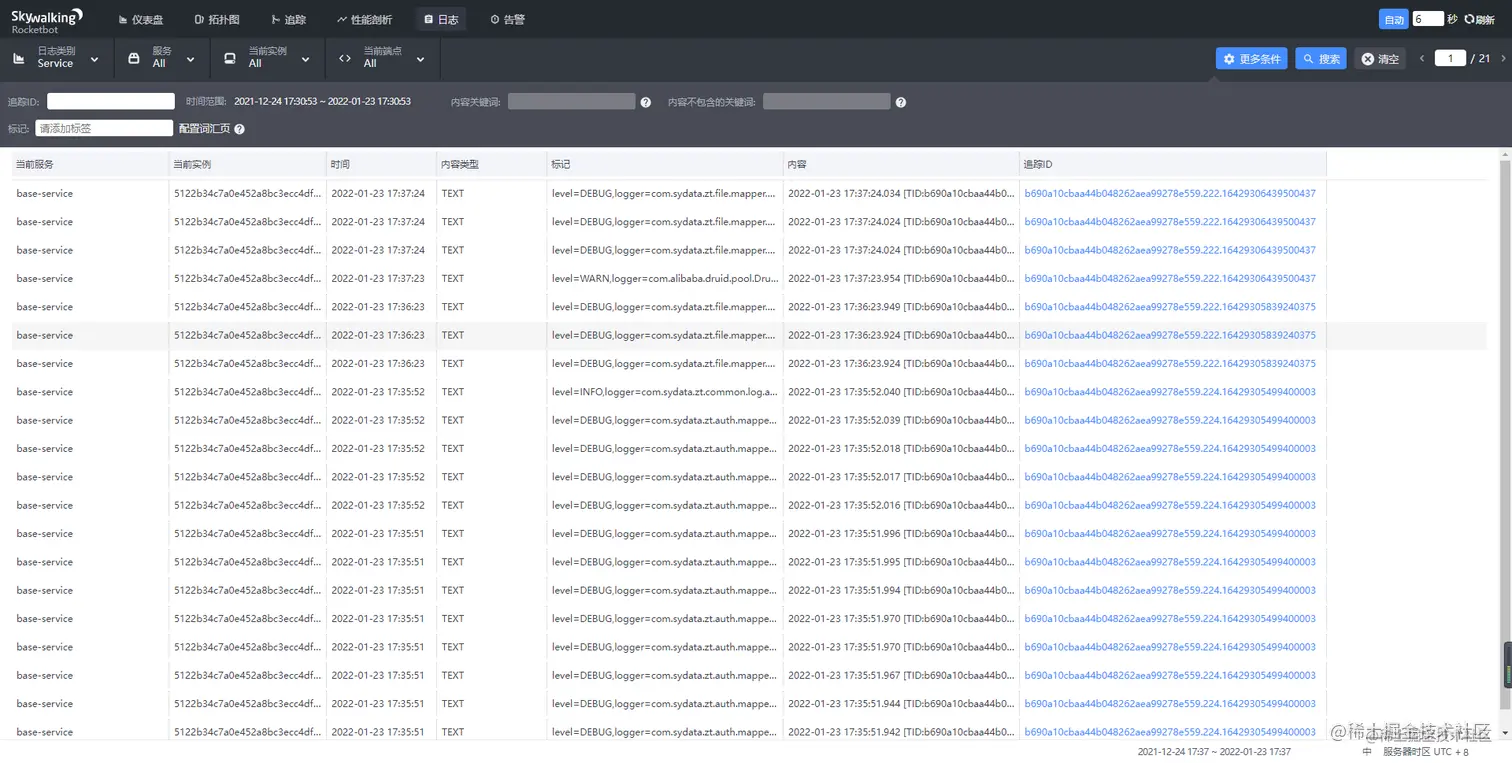
Task: Select the level=INFO common.log tag cell
Action: point(664,392)
